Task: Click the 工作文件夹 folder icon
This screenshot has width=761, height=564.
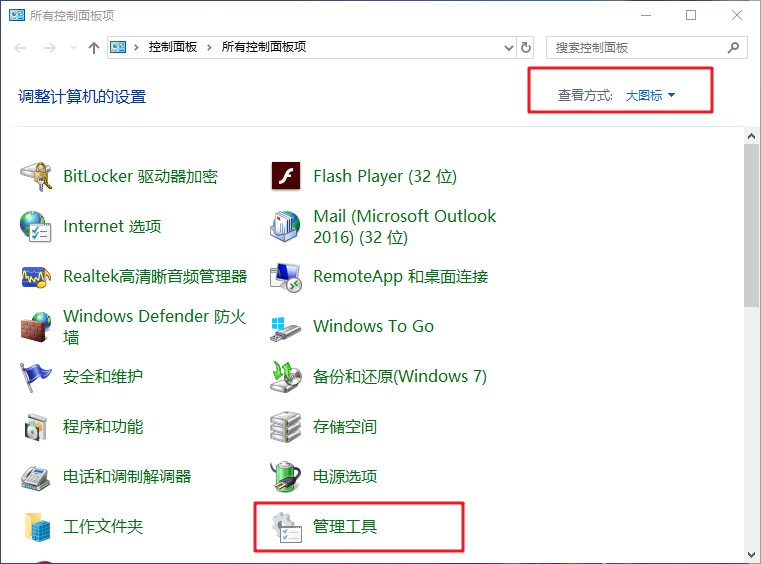Action: click(37, 527)
